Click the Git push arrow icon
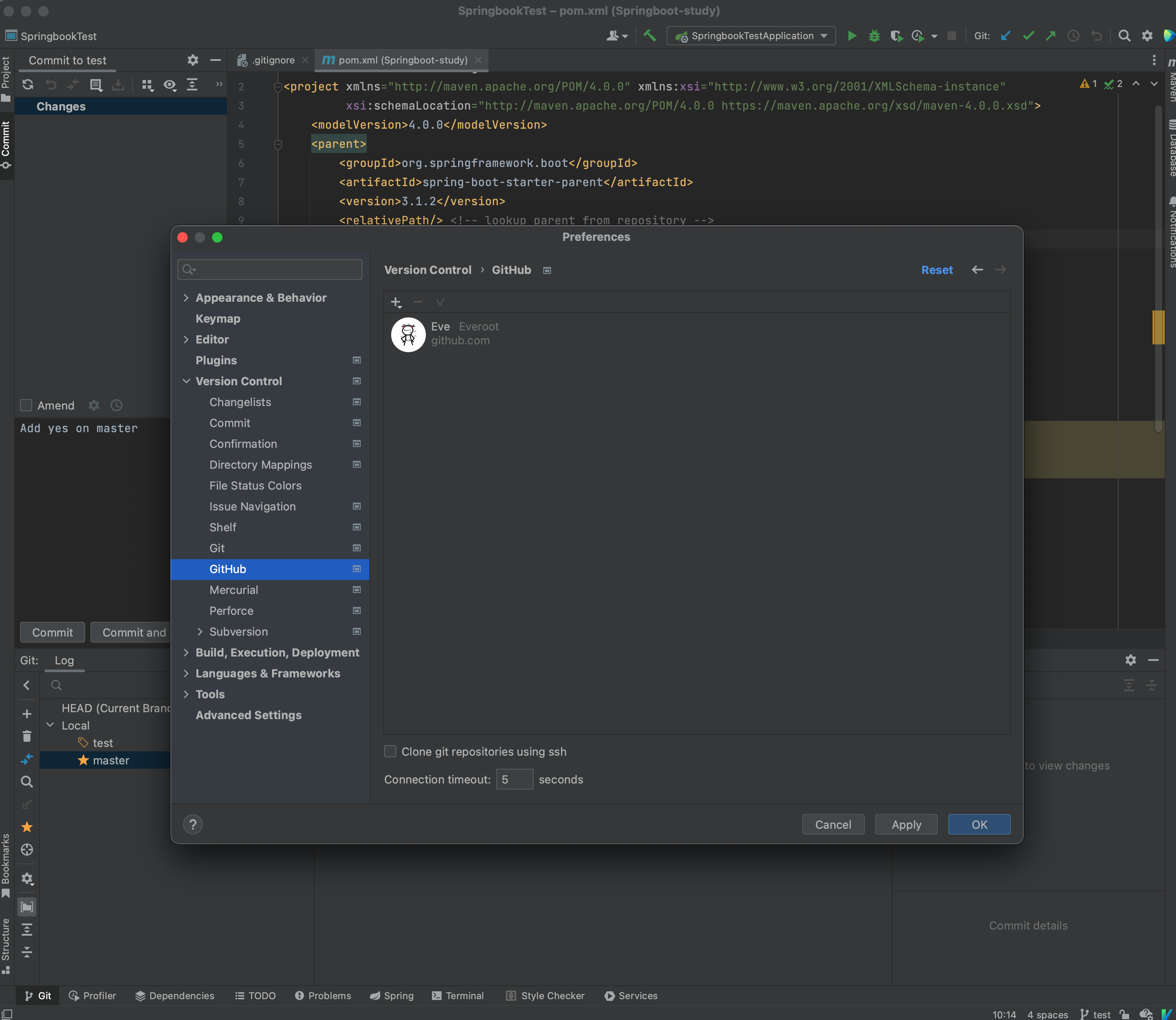This screenshot has width=1176, height=1020. [1051, 36]
